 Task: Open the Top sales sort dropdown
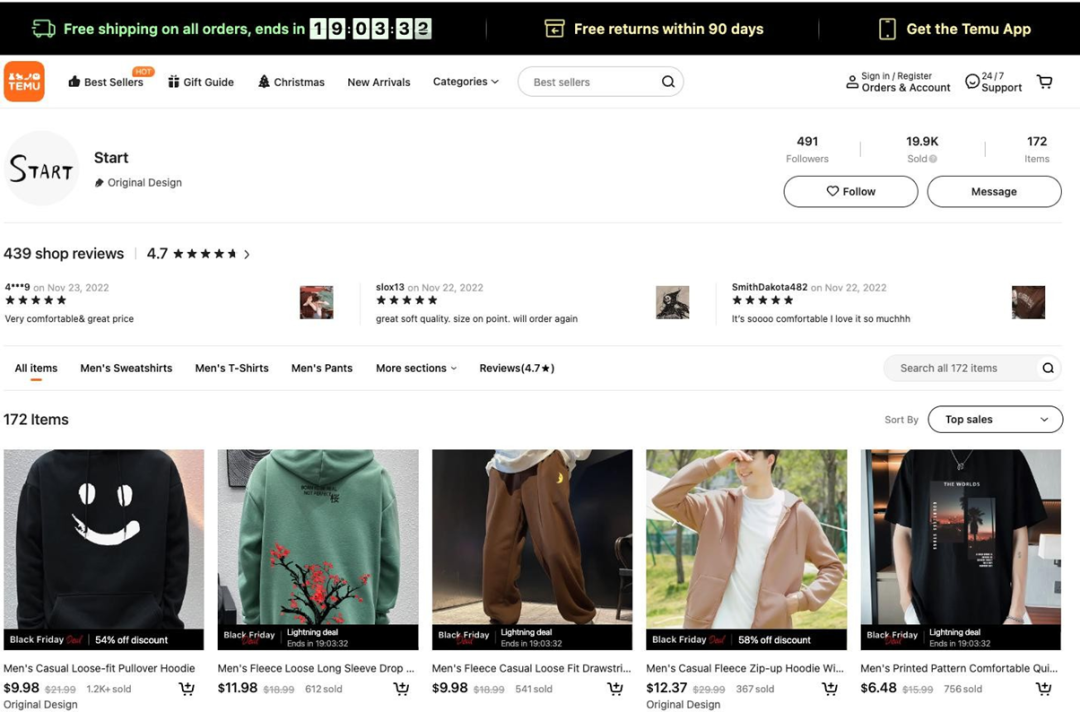tap(995, 420)
